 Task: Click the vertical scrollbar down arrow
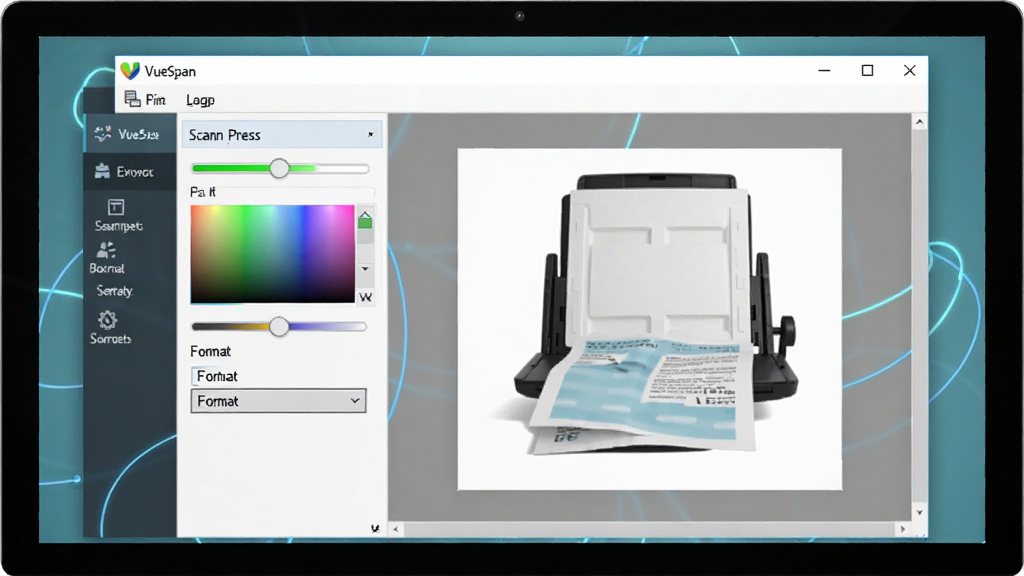tap(920, 513)
